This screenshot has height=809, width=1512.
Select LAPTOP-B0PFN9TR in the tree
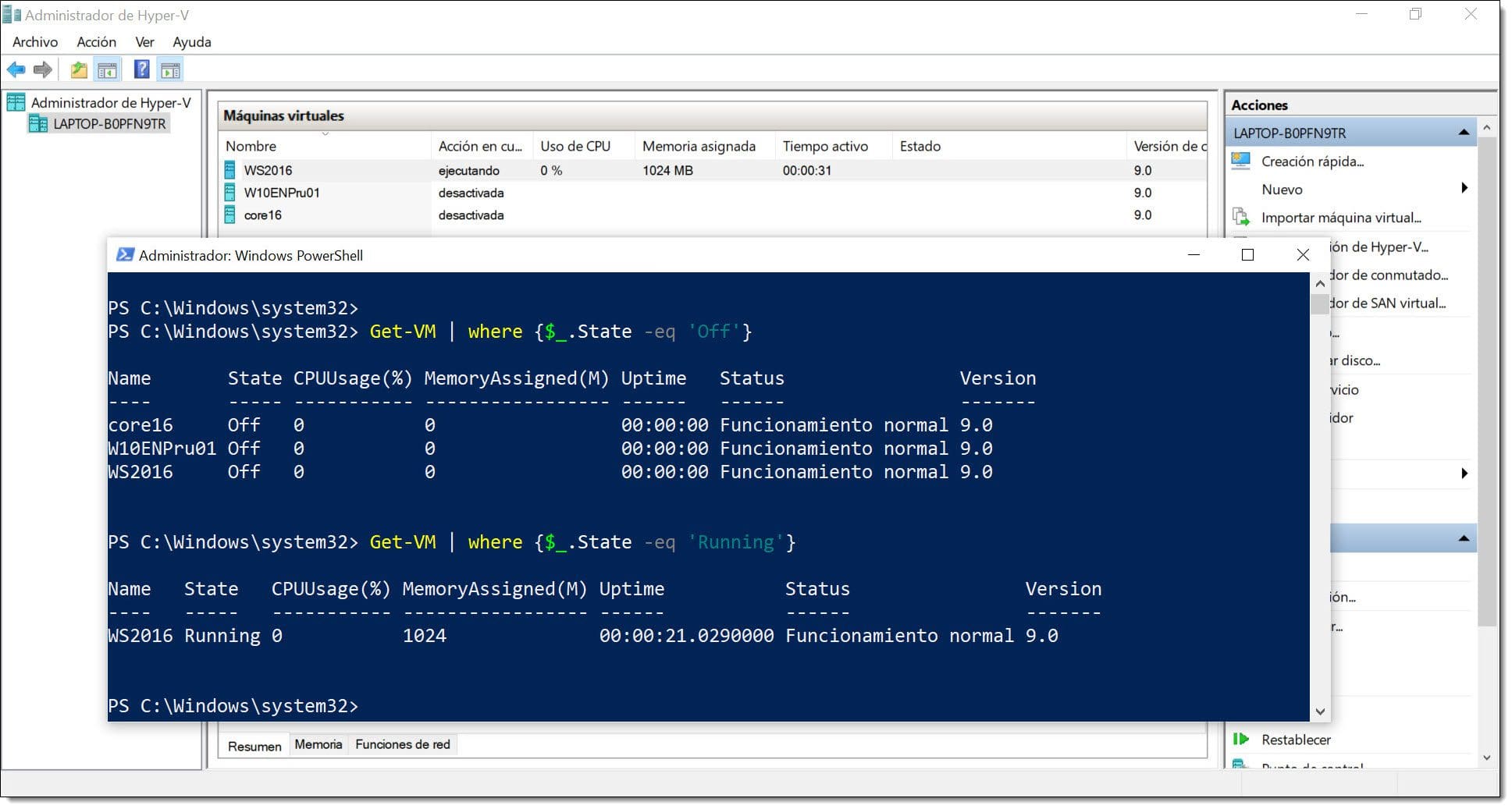coord(109,123)
